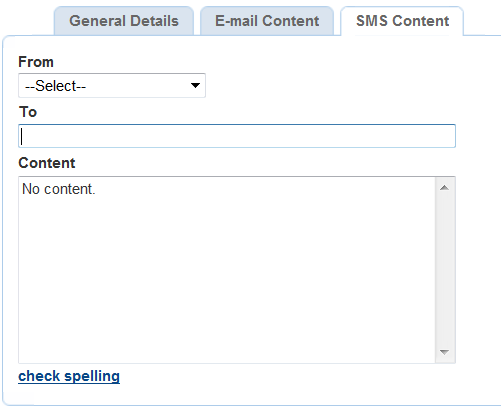Click the empty header area right of SMS Content
This screenshot has height=414, width=501.
[483, 20]
